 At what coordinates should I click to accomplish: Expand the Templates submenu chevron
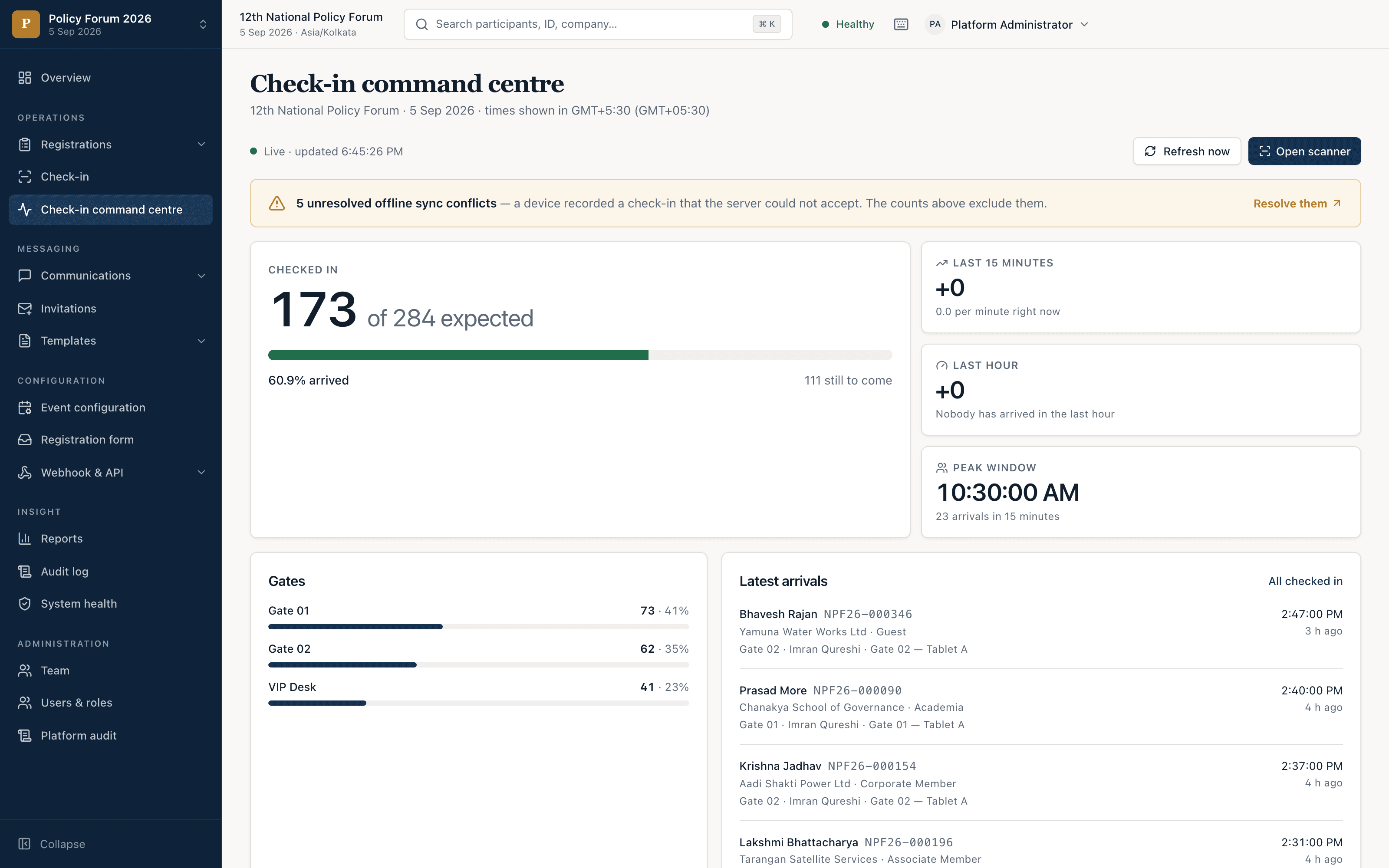[201, 341]
